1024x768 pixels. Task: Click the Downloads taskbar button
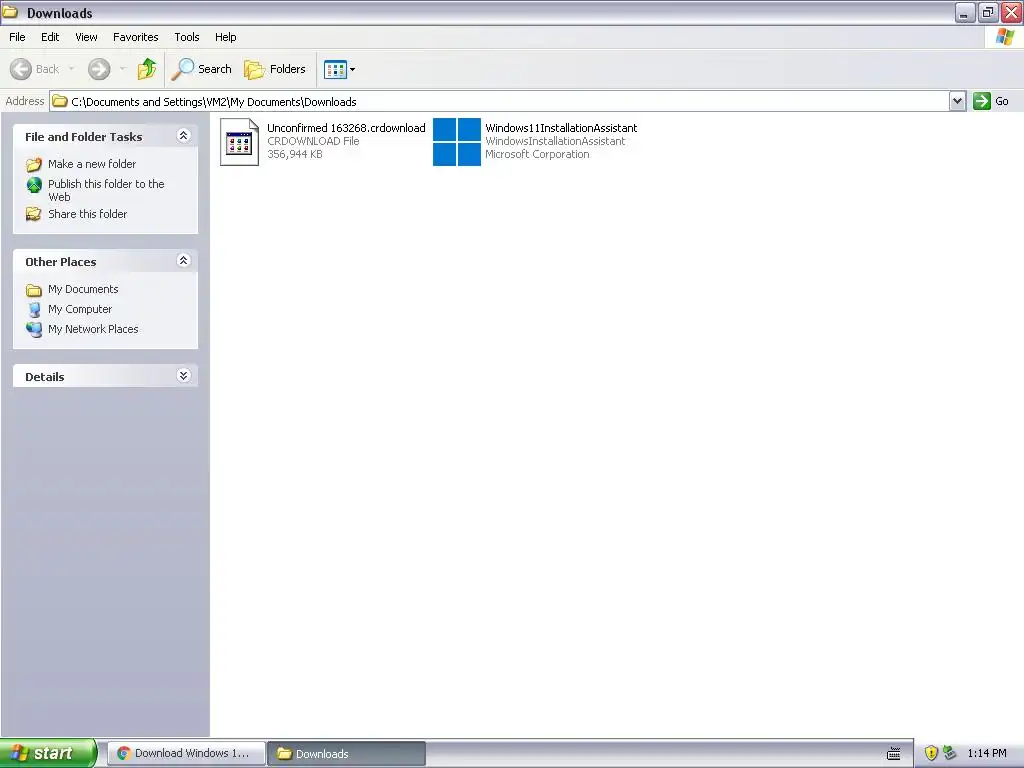[x=347, y=754]
